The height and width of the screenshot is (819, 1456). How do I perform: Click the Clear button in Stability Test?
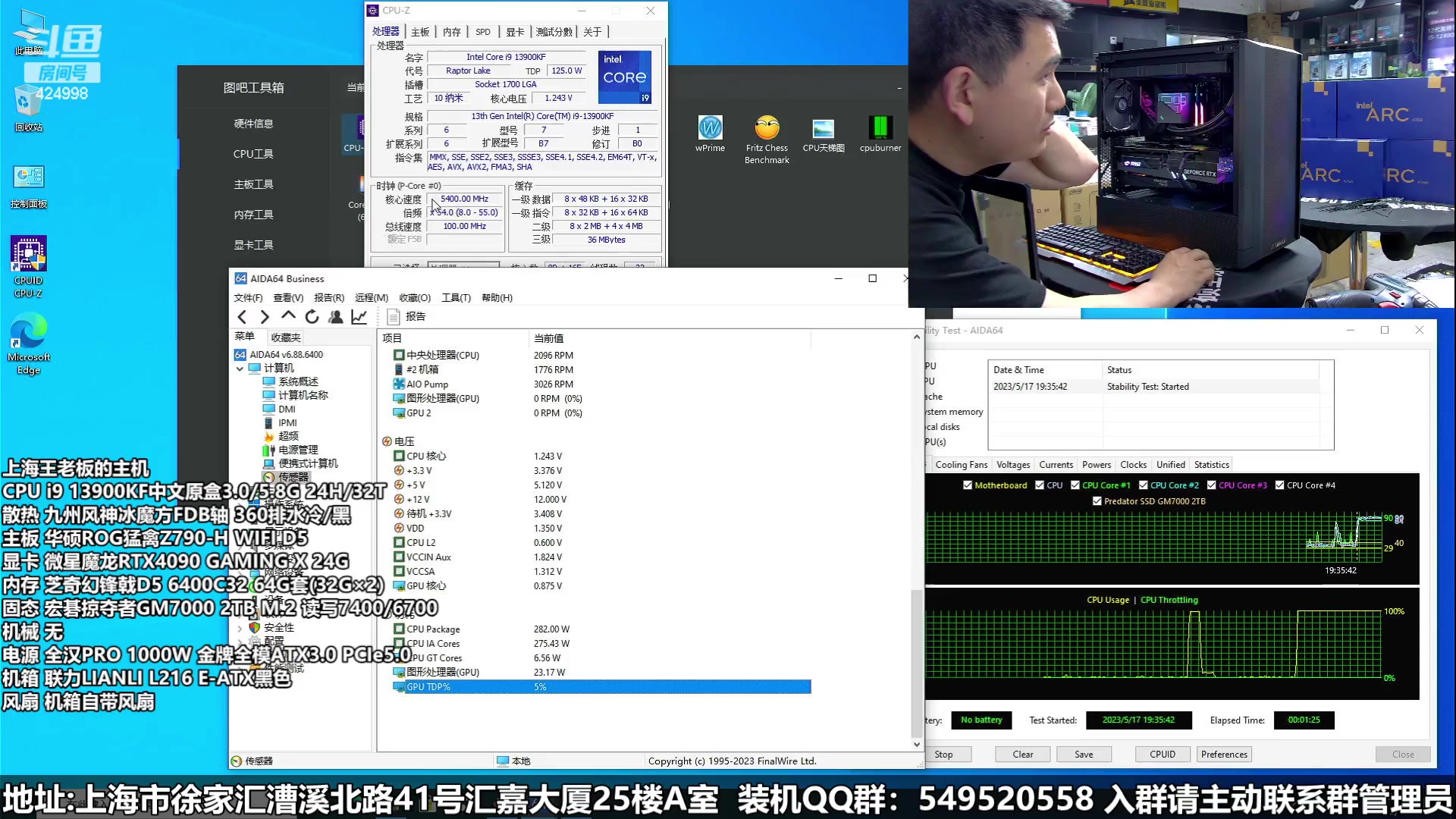[x=1023, y=755]
